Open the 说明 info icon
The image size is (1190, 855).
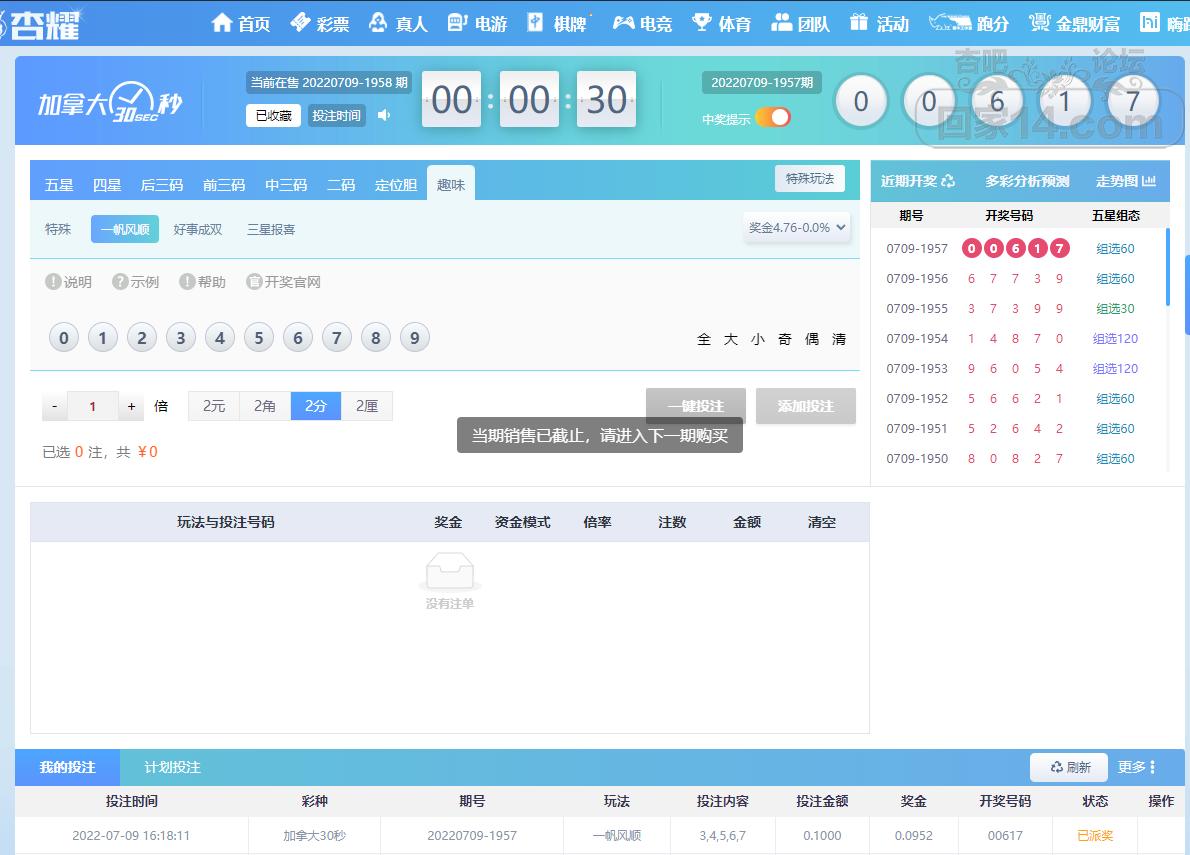(54, 282)
